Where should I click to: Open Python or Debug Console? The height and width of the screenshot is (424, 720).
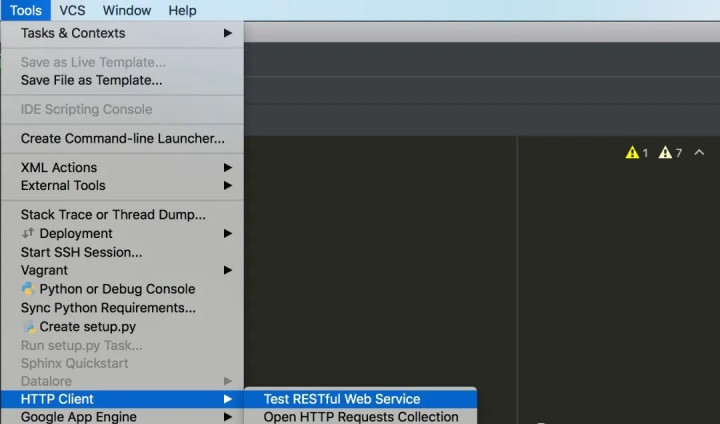122,289
